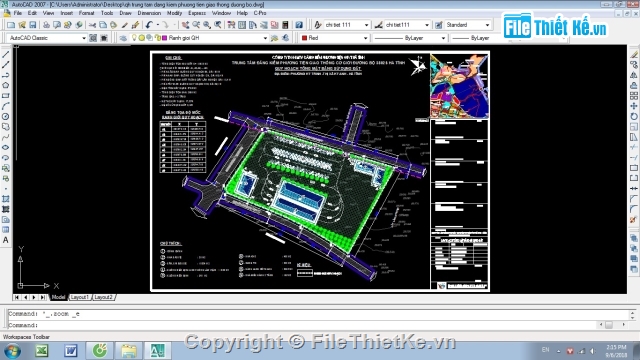Open the Red color control dropdown
640x360 pixels.
pos(365,38)
